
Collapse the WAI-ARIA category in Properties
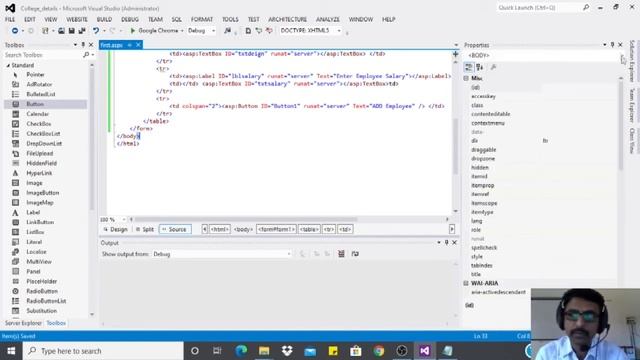click(x=466, y=283)
